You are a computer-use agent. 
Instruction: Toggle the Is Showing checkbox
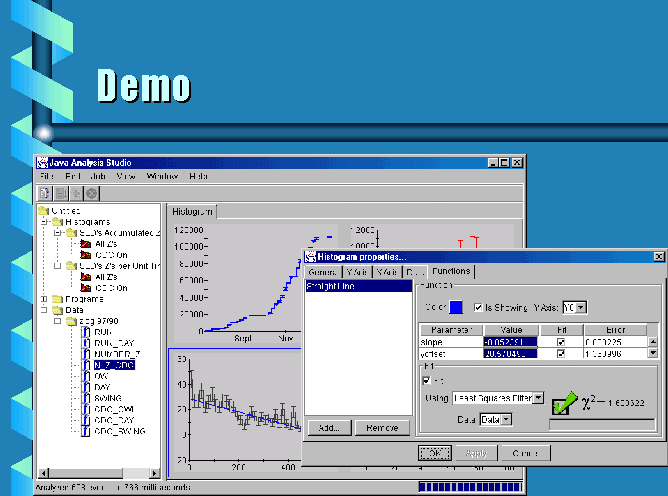(479, 307)
